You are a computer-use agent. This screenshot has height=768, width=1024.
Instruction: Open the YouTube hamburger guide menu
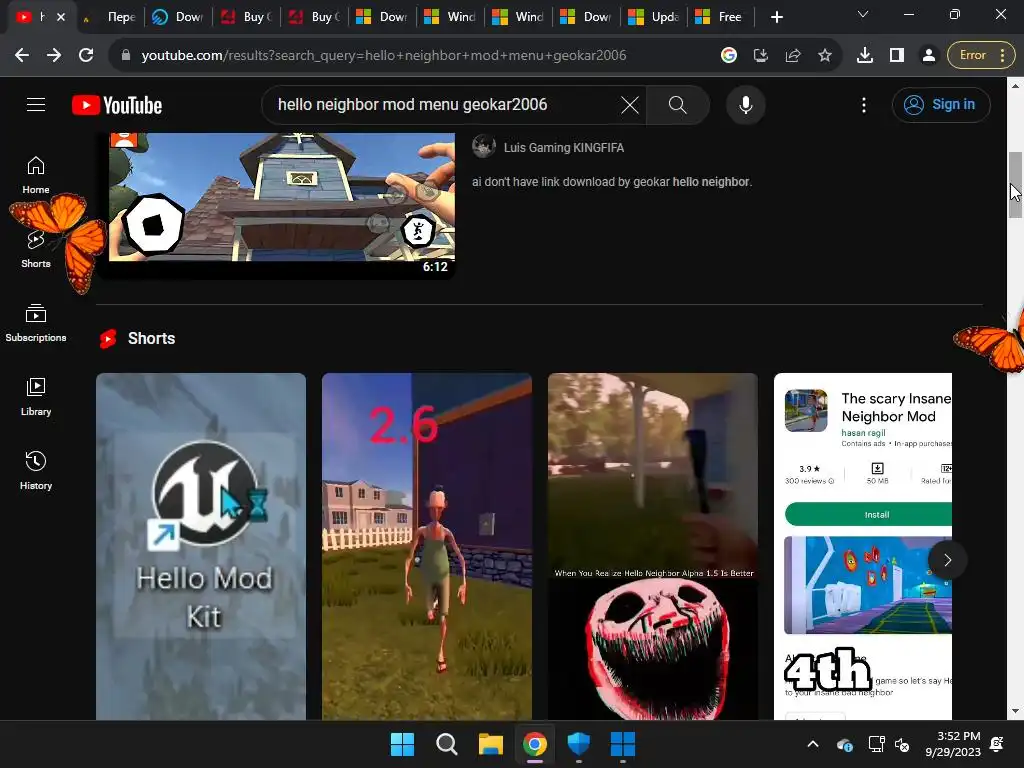(x=36, y=104)
